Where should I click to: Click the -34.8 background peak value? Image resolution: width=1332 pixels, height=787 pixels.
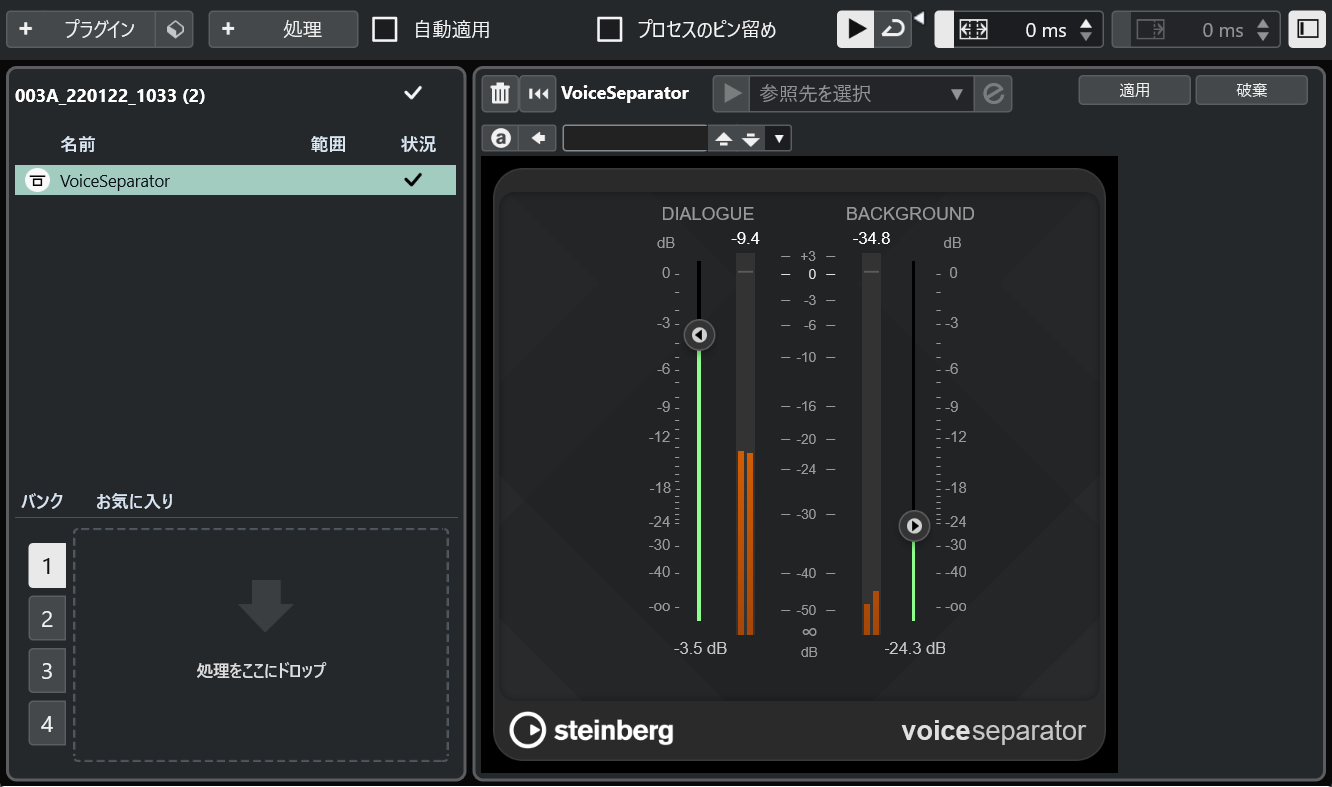(871, 238)
